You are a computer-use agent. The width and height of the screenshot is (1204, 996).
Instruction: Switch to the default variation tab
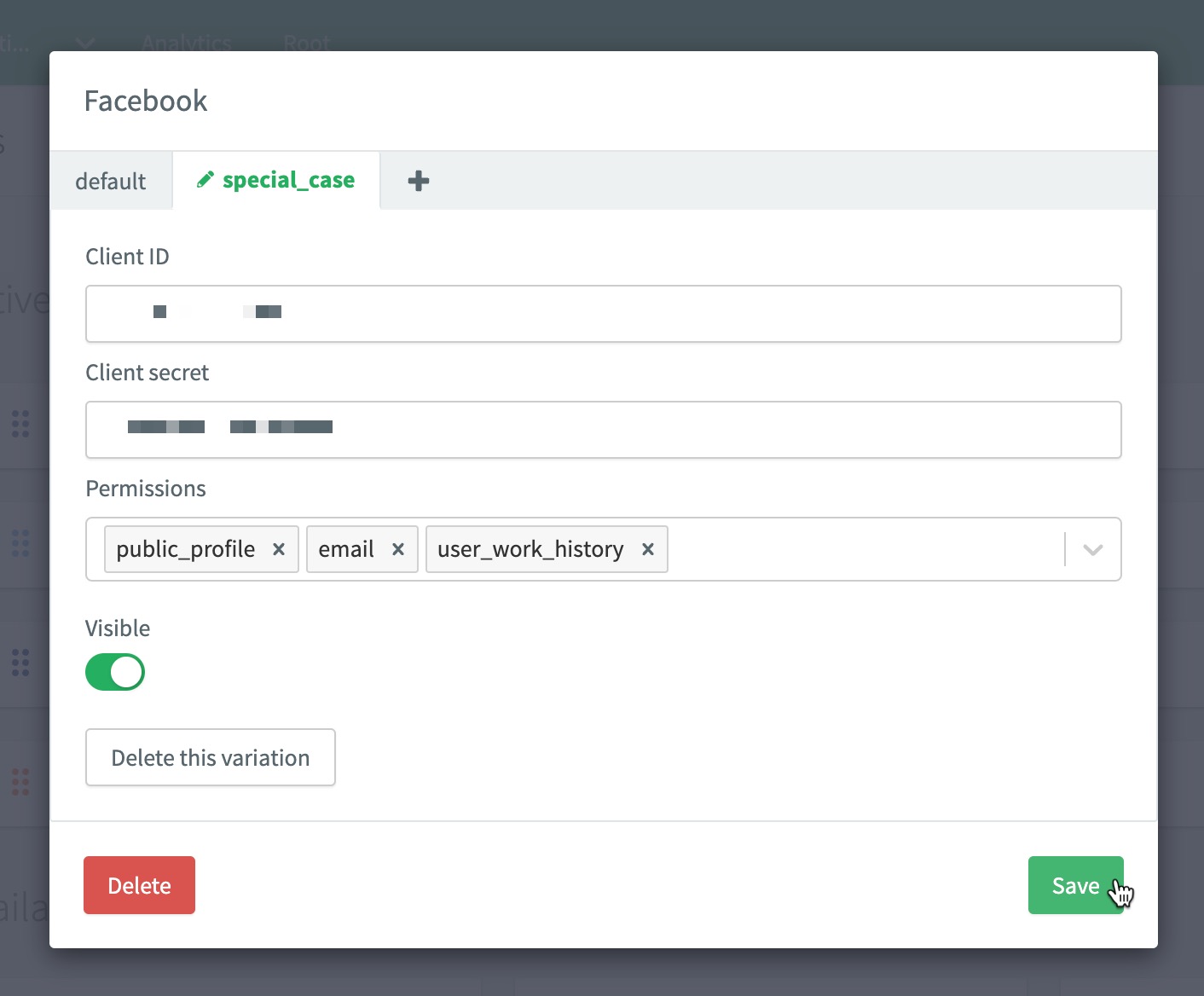pos(111,181)
